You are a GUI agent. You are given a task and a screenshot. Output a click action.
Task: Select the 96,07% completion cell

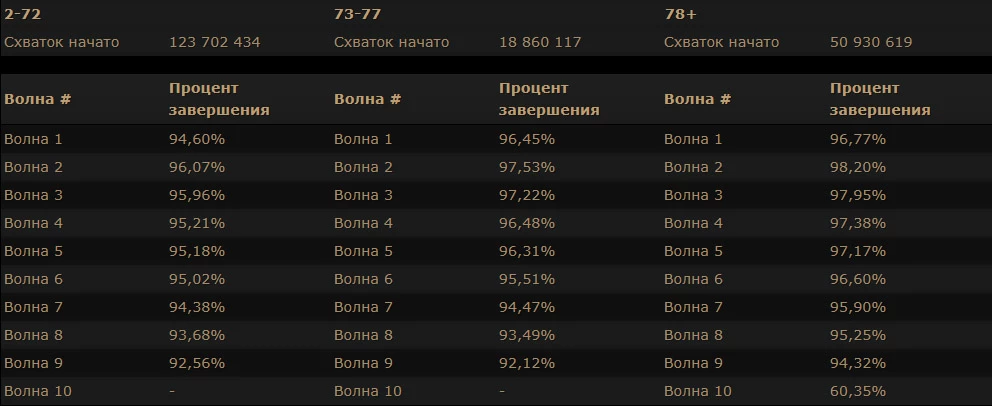point(197,167)
